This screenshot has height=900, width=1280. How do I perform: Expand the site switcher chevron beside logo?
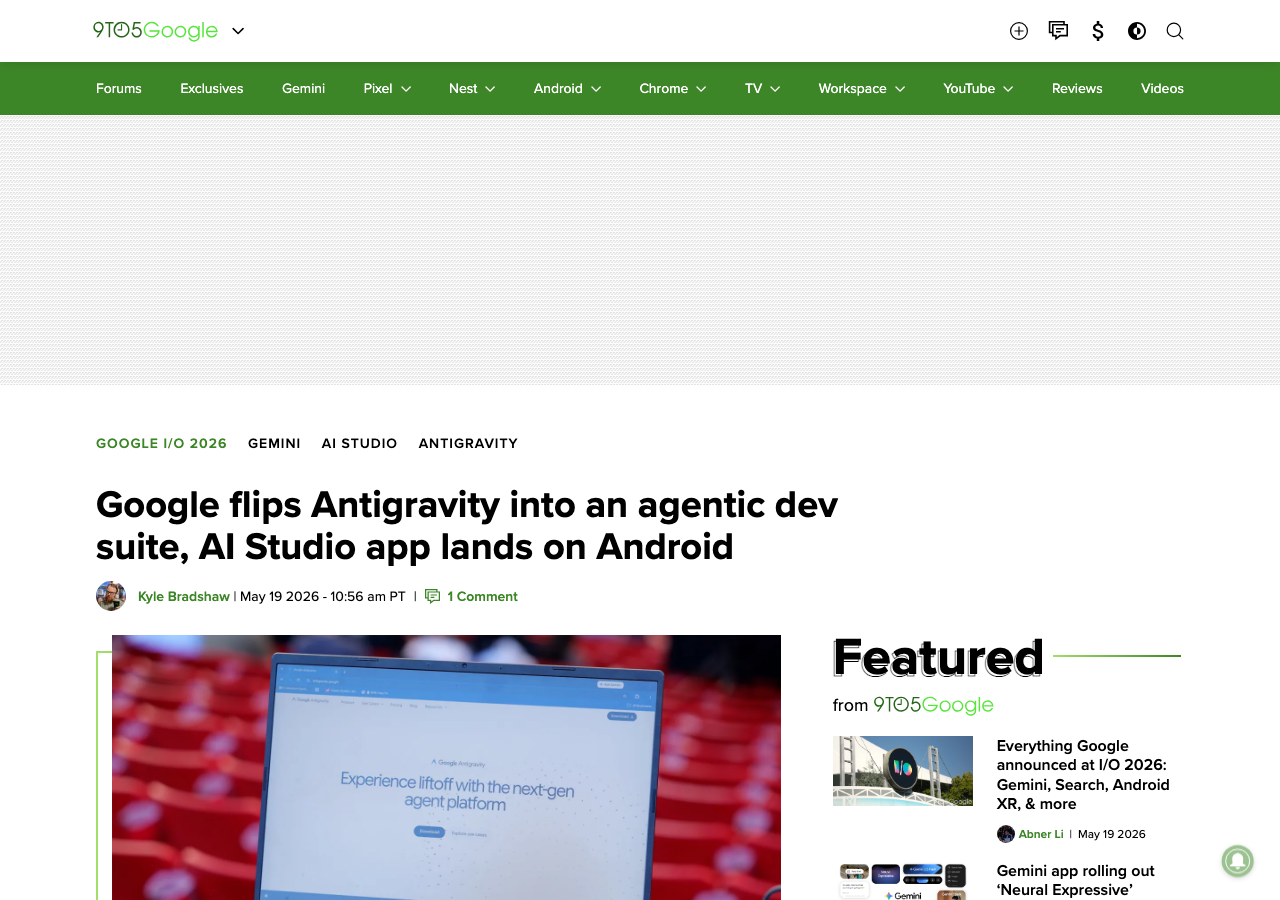point(238,31)
